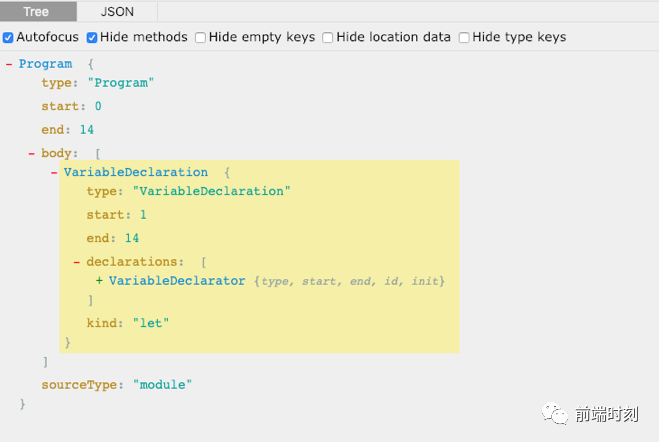
Task: Click the declarations key label
Action: (x=134, y=262)
